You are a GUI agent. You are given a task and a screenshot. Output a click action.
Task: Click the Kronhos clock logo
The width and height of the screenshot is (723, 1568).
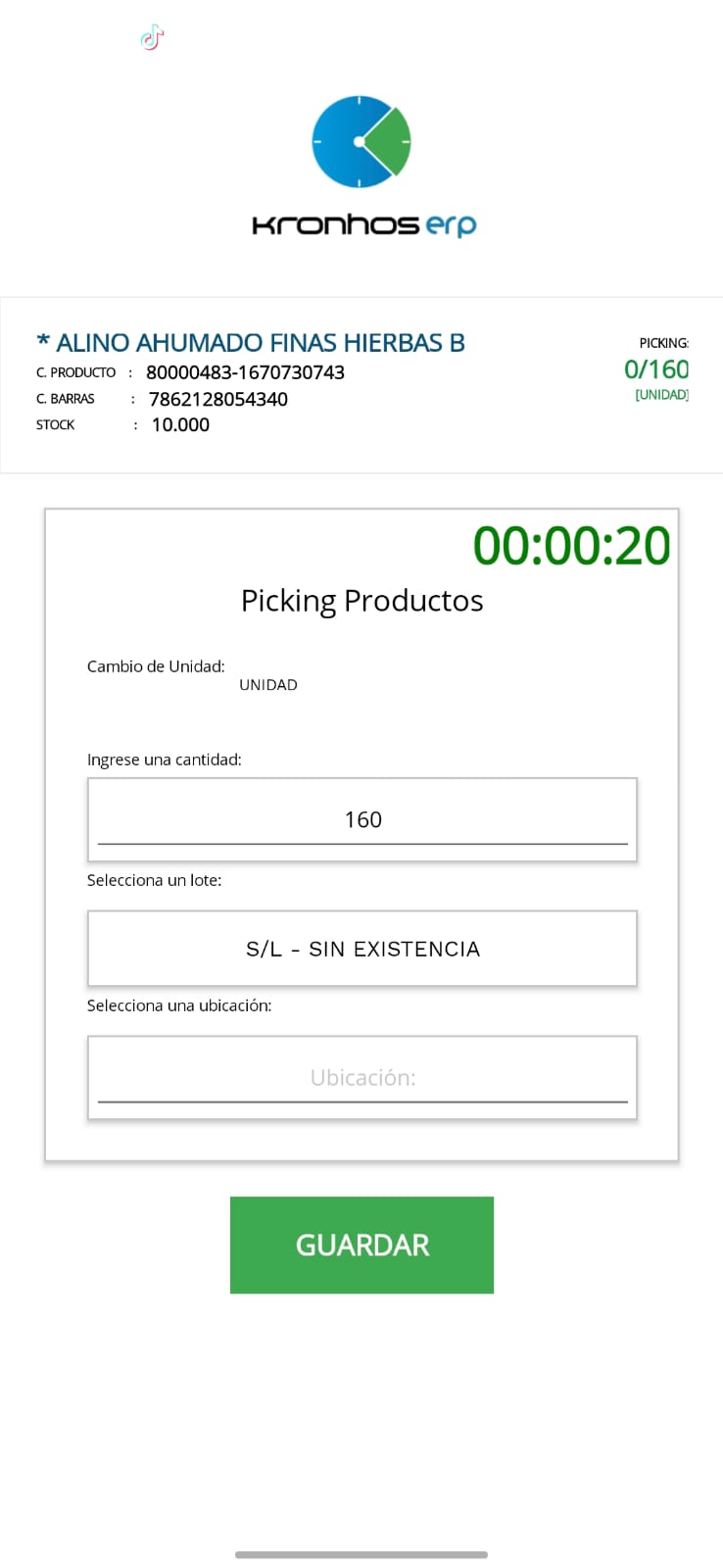(361, 142)
